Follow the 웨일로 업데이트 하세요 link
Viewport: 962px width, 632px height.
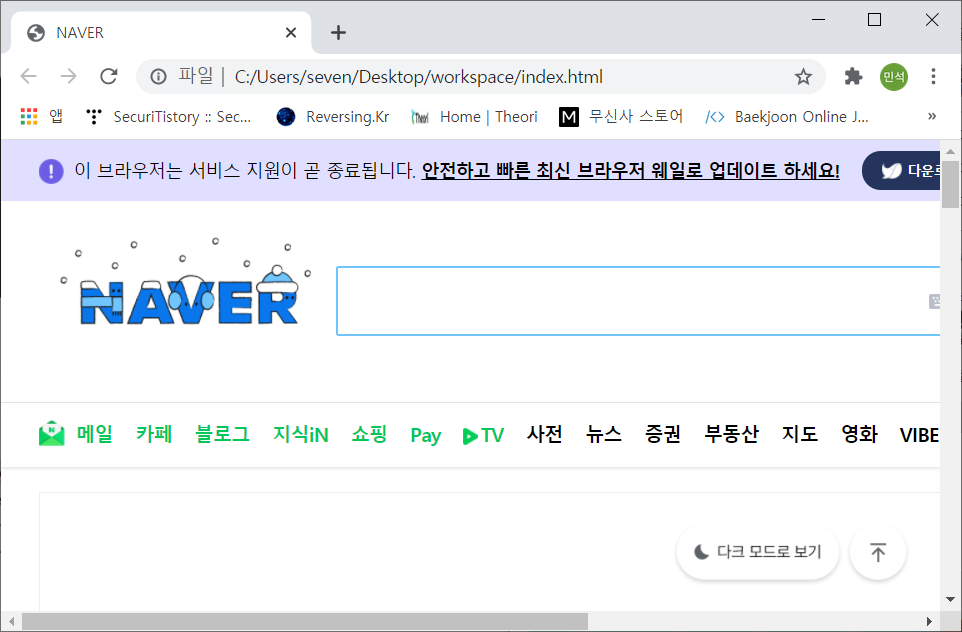click(630, 170)
